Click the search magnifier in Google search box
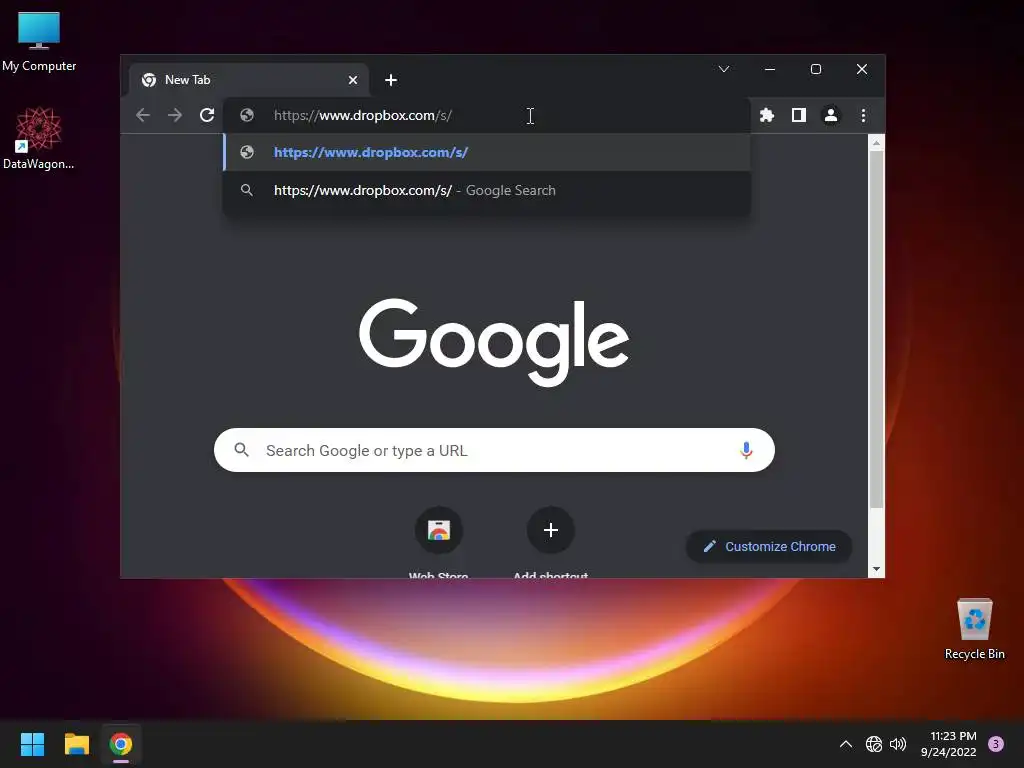Viewport: 1024px width, 768px height. point(242,450)
